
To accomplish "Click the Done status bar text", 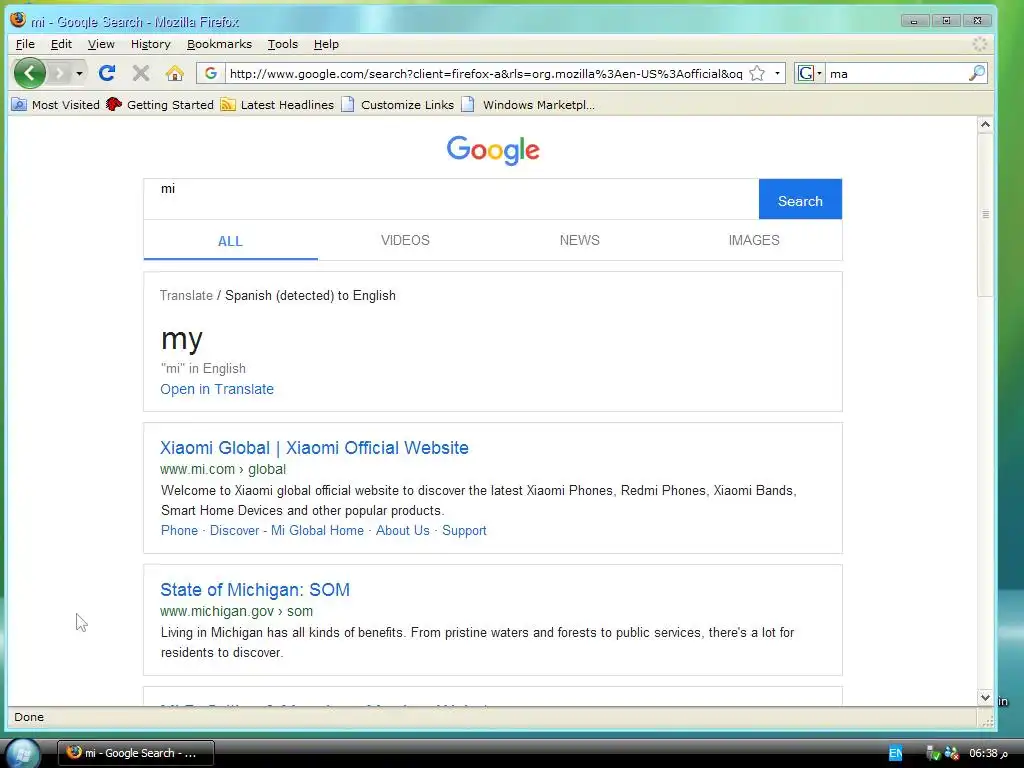I will (29, 717).
